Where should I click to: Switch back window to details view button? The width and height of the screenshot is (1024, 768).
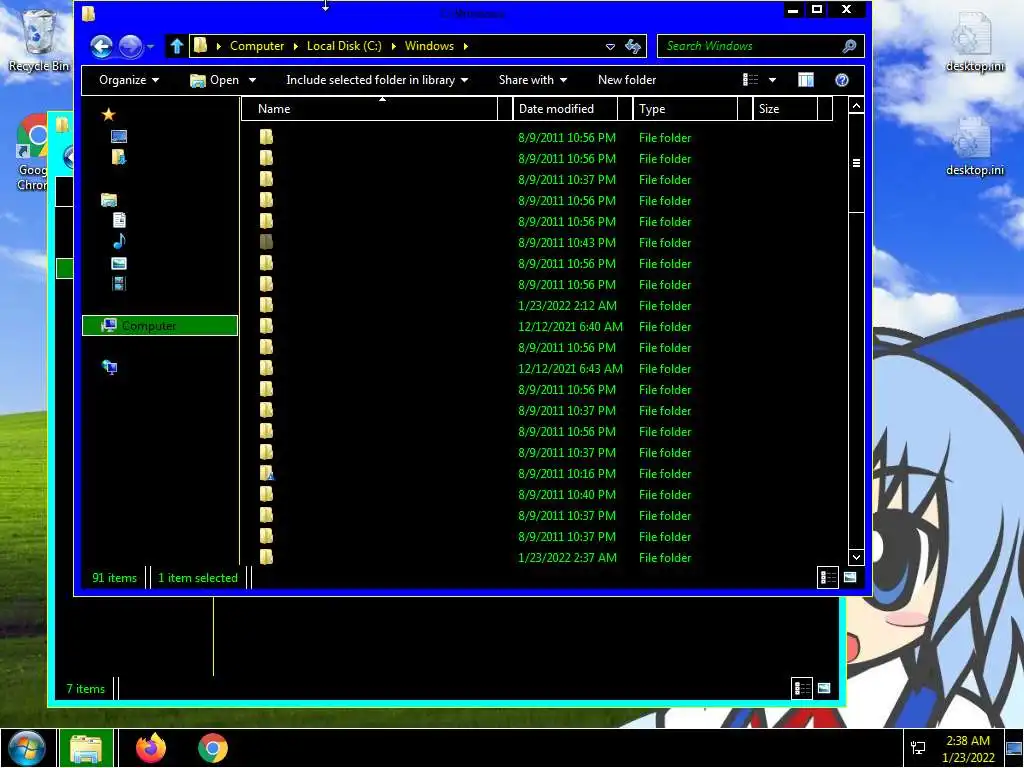(802, 688)
